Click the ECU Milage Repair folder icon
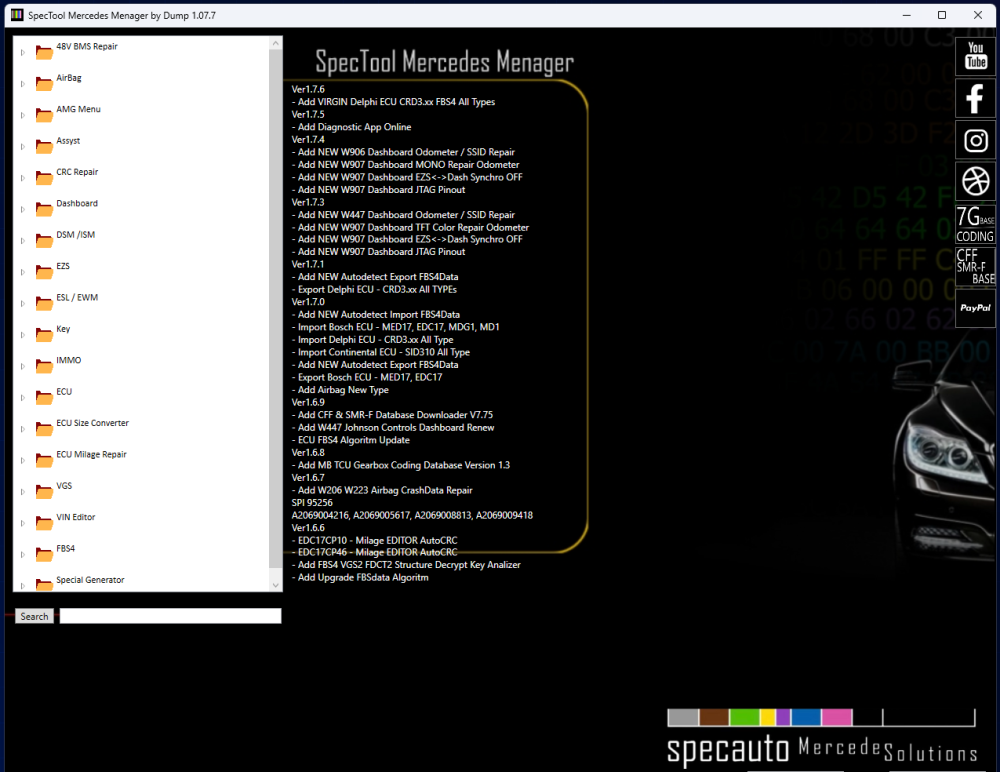Image resolution: width=1000 pixels, height=772 pixels. coord(44,459)
